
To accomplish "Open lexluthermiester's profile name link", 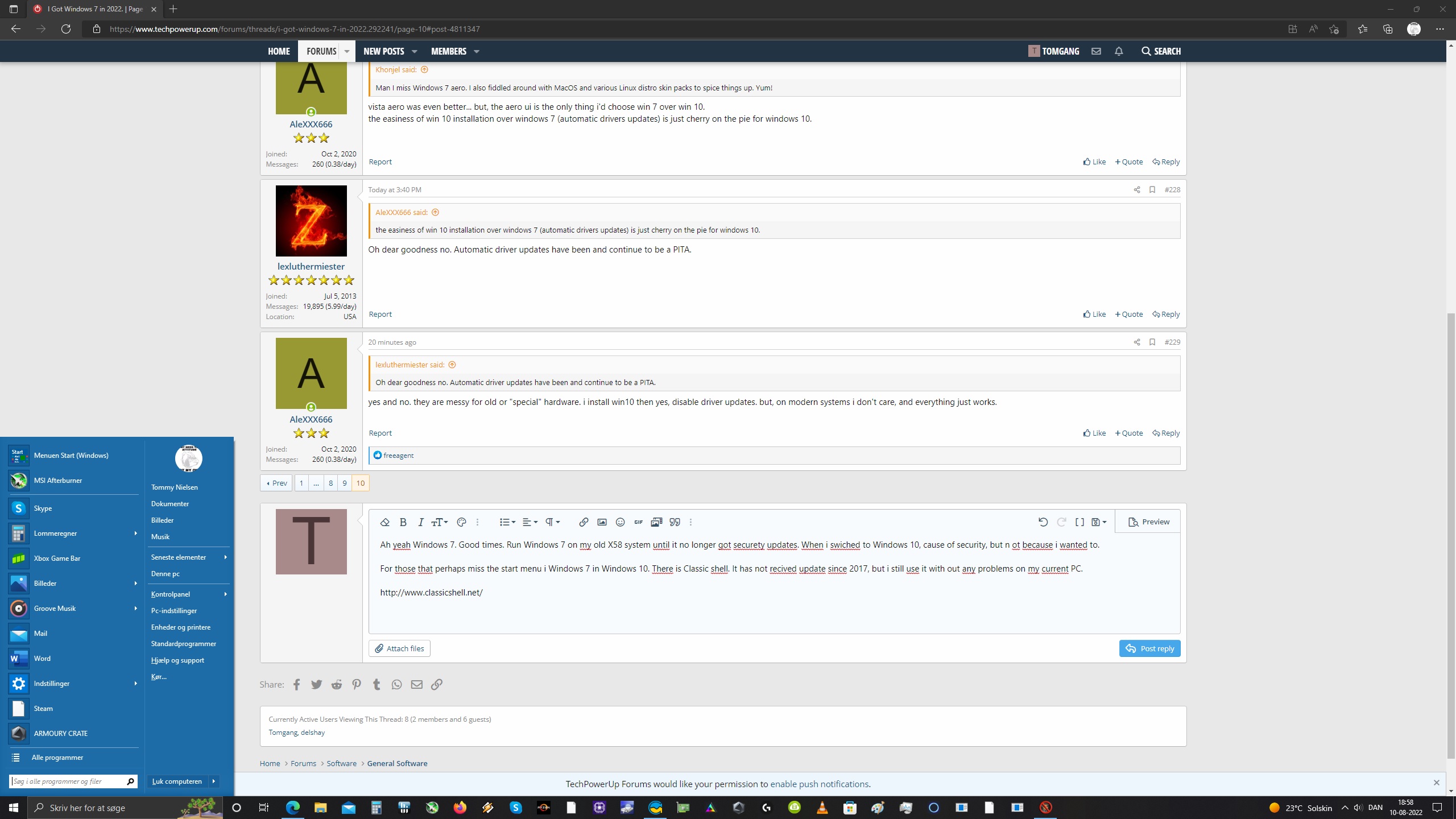I will coord(311,266).
